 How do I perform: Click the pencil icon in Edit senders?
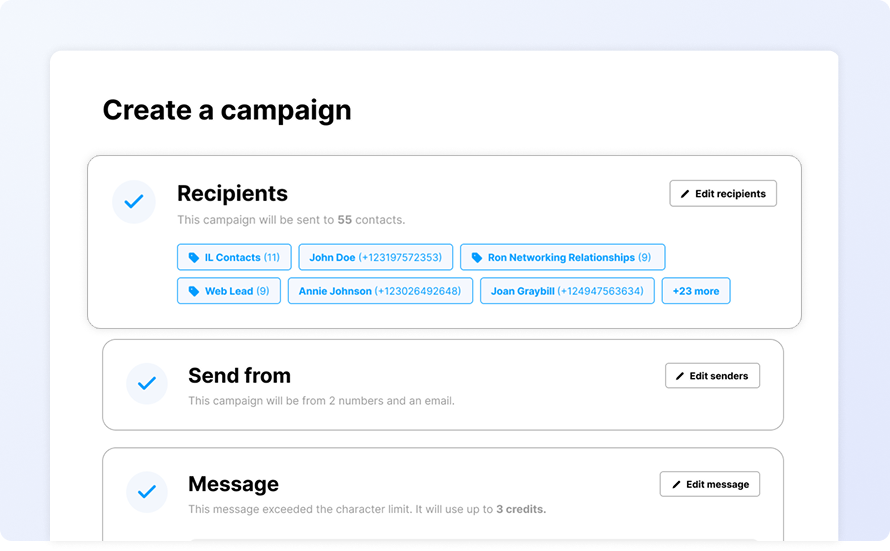(x=679, y=376)
